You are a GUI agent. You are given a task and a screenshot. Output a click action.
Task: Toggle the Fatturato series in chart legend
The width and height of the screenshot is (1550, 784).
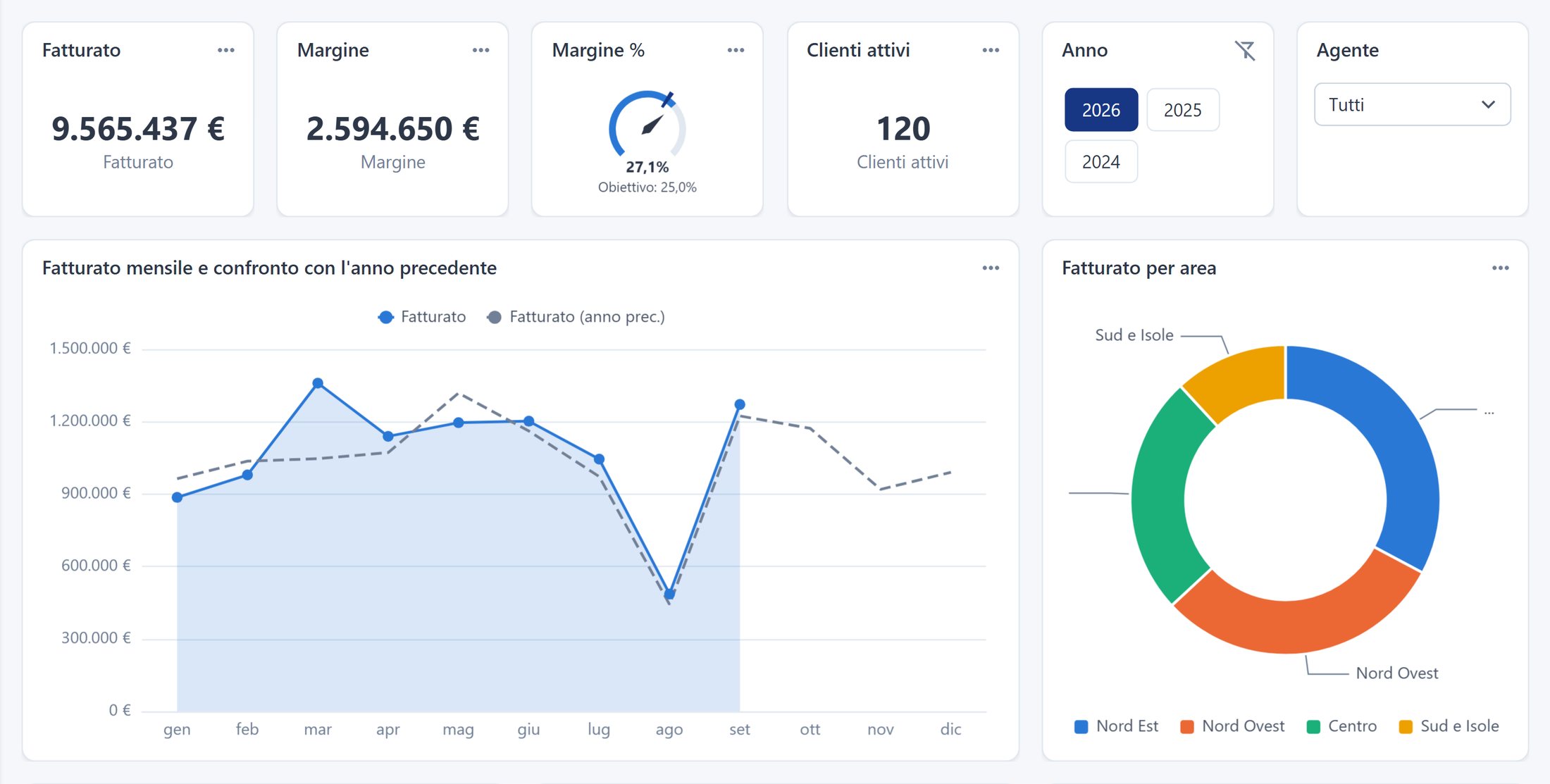pyautogui.click(x=422, y=317)
